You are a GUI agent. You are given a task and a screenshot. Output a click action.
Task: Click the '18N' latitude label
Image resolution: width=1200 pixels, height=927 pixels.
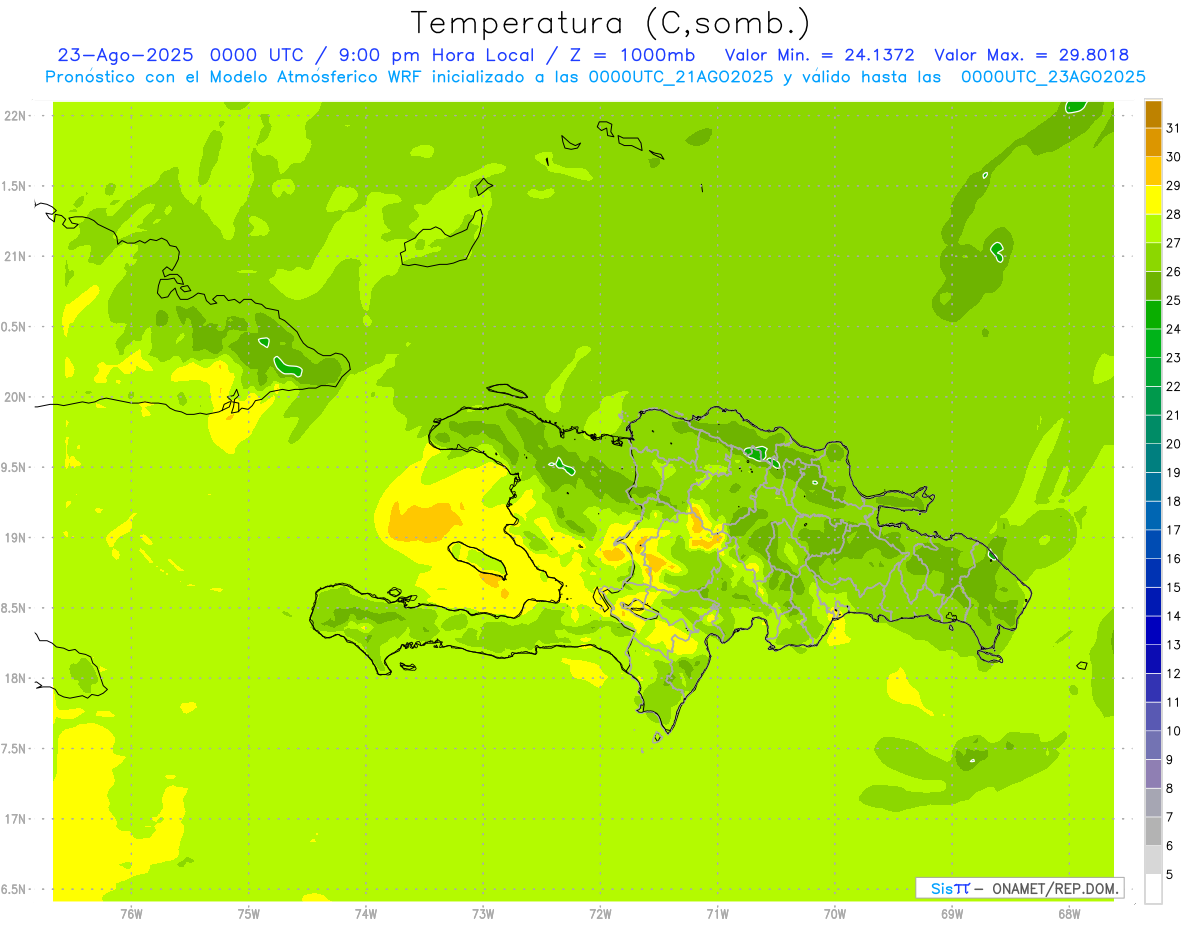15,678
